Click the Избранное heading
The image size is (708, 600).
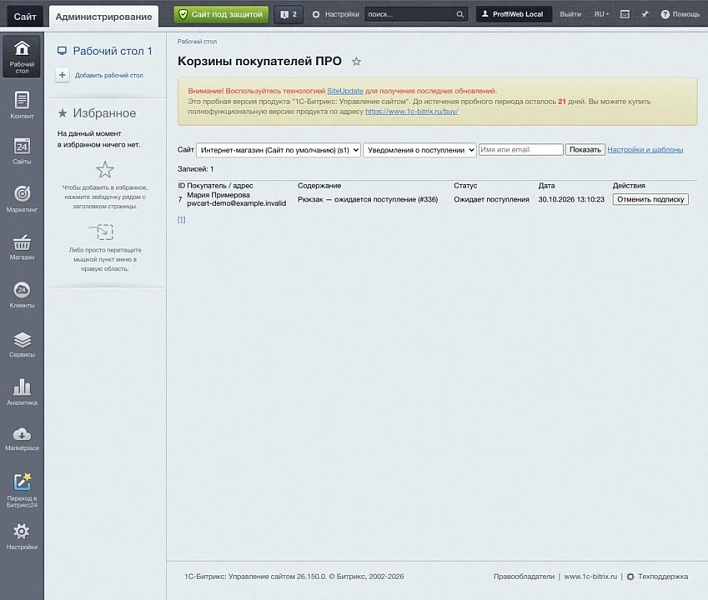104,113
